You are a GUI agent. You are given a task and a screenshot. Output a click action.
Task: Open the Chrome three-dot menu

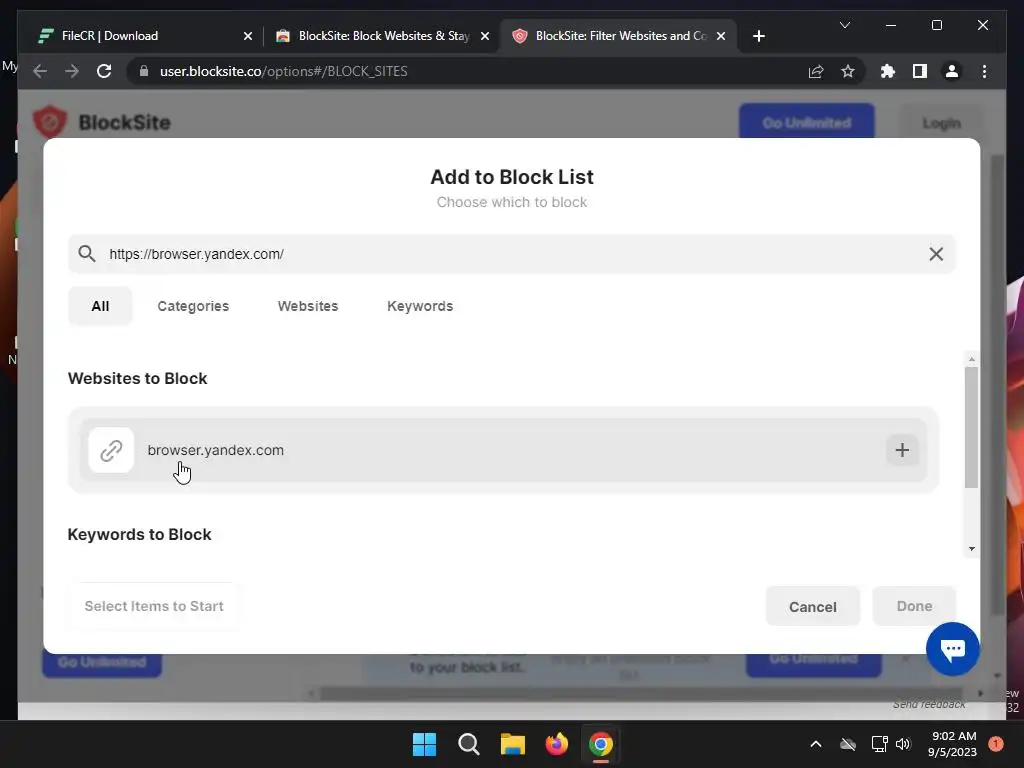click(984, 71)
